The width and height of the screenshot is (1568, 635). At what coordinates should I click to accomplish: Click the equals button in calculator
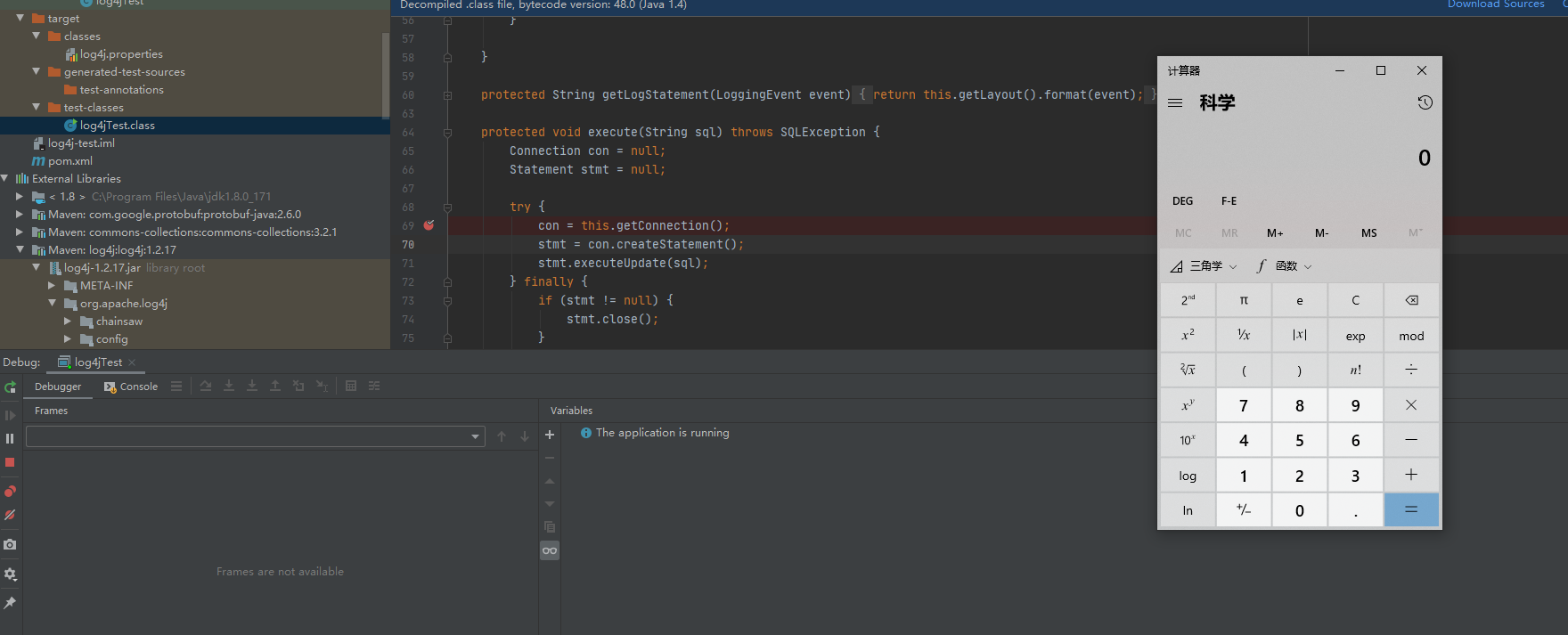[x=1411, y=510]
